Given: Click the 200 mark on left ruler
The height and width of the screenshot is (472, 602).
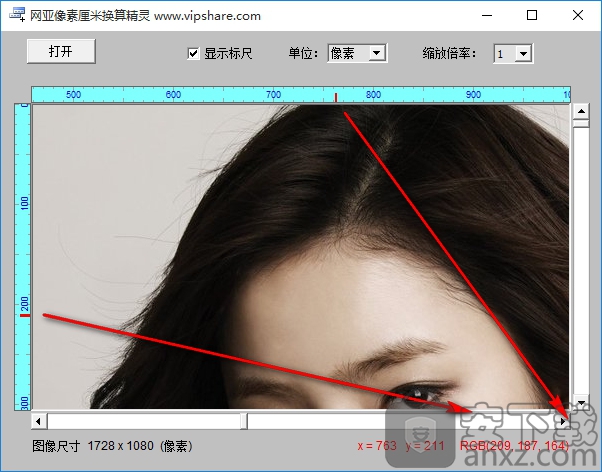Looking at the screenshot, I should coord(25,303).
